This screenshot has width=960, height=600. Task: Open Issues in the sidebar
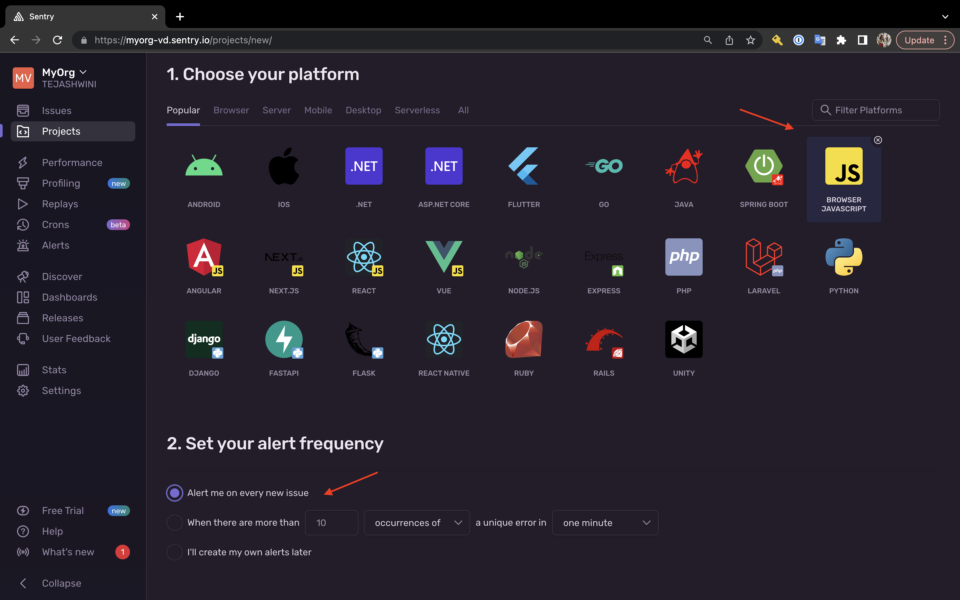[56, 111]
